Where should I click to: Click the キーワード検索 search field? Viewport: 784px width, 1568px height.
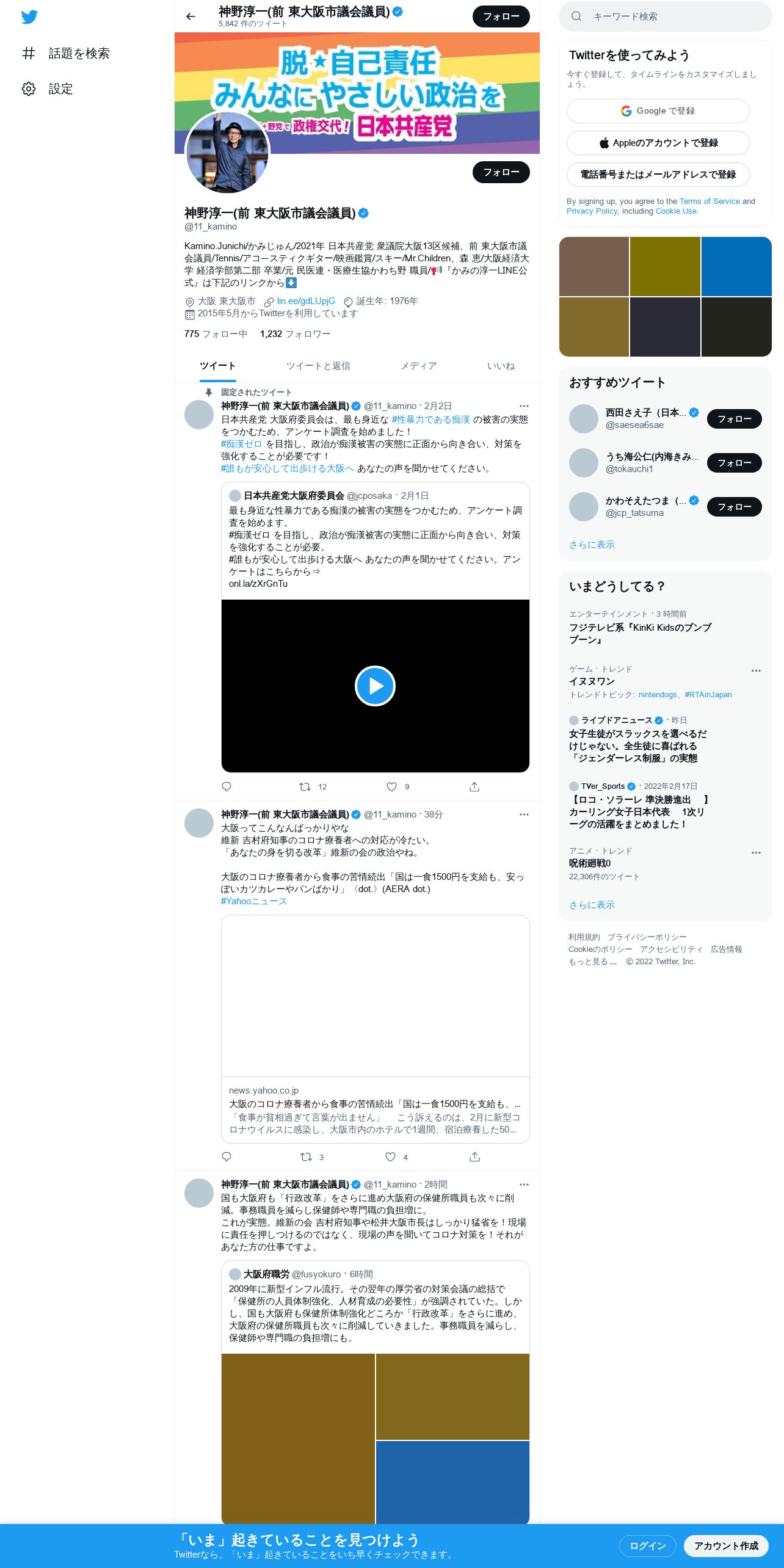tap(666, 16)
